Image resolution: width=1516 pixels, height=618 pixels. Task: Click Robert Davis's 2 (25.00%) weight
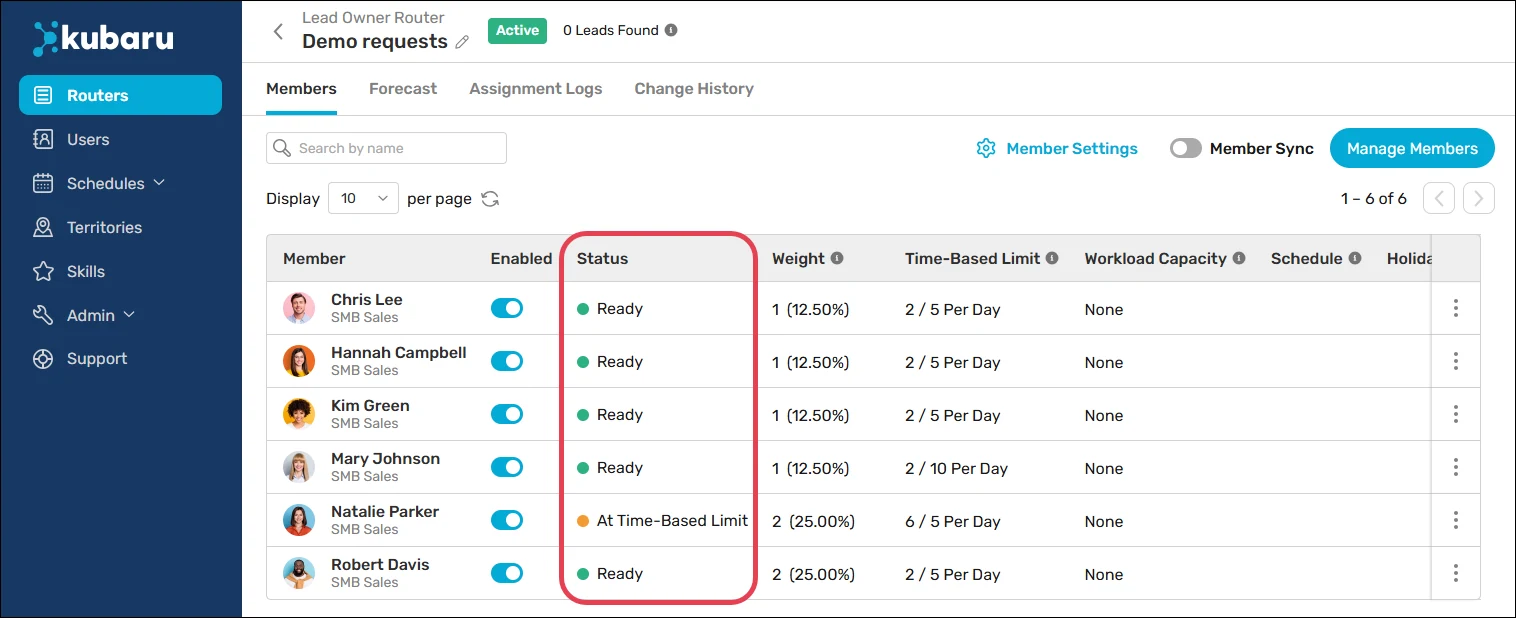click(x=813, y=574)
